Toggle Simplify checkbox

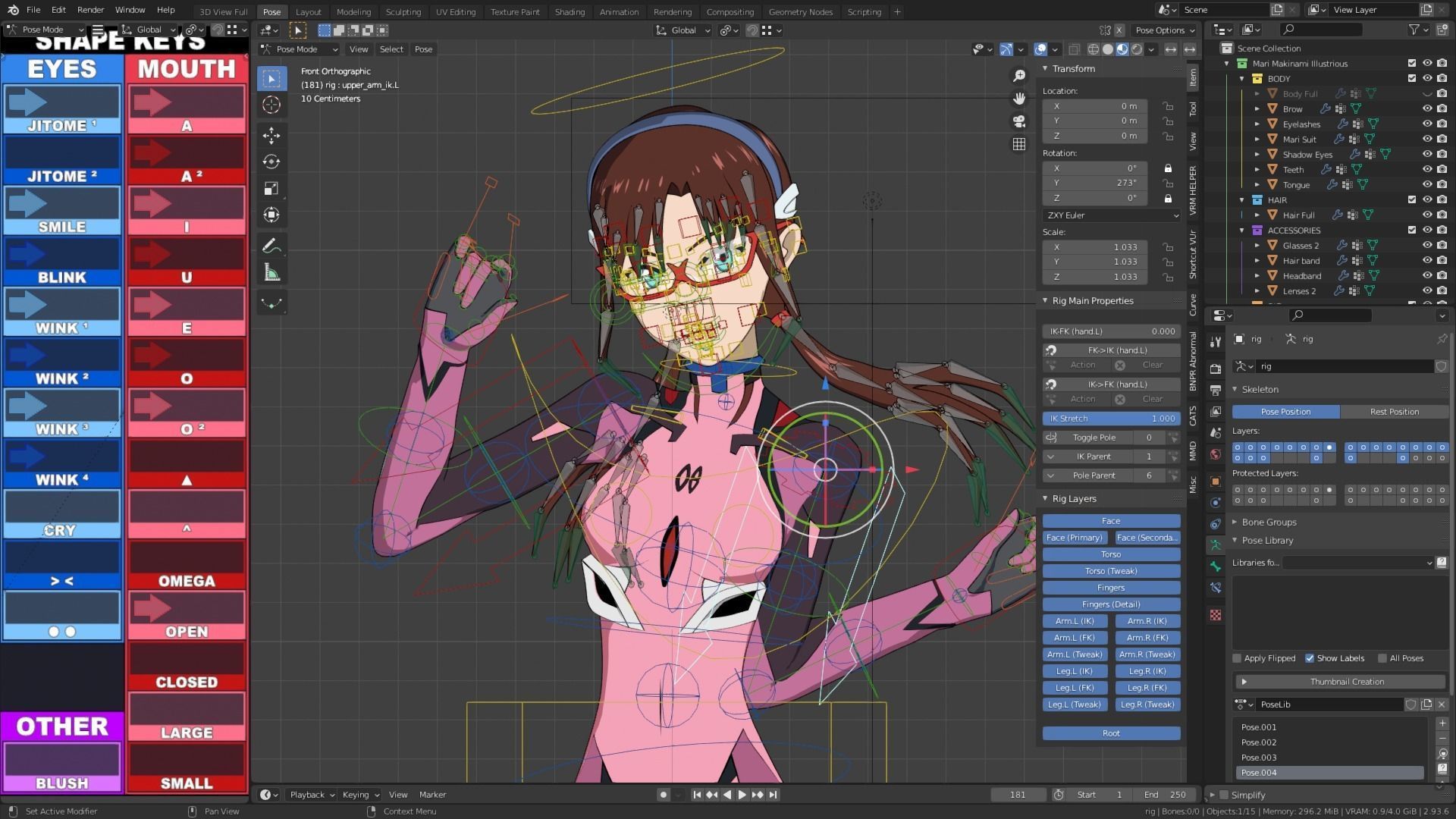point(1223,795)
